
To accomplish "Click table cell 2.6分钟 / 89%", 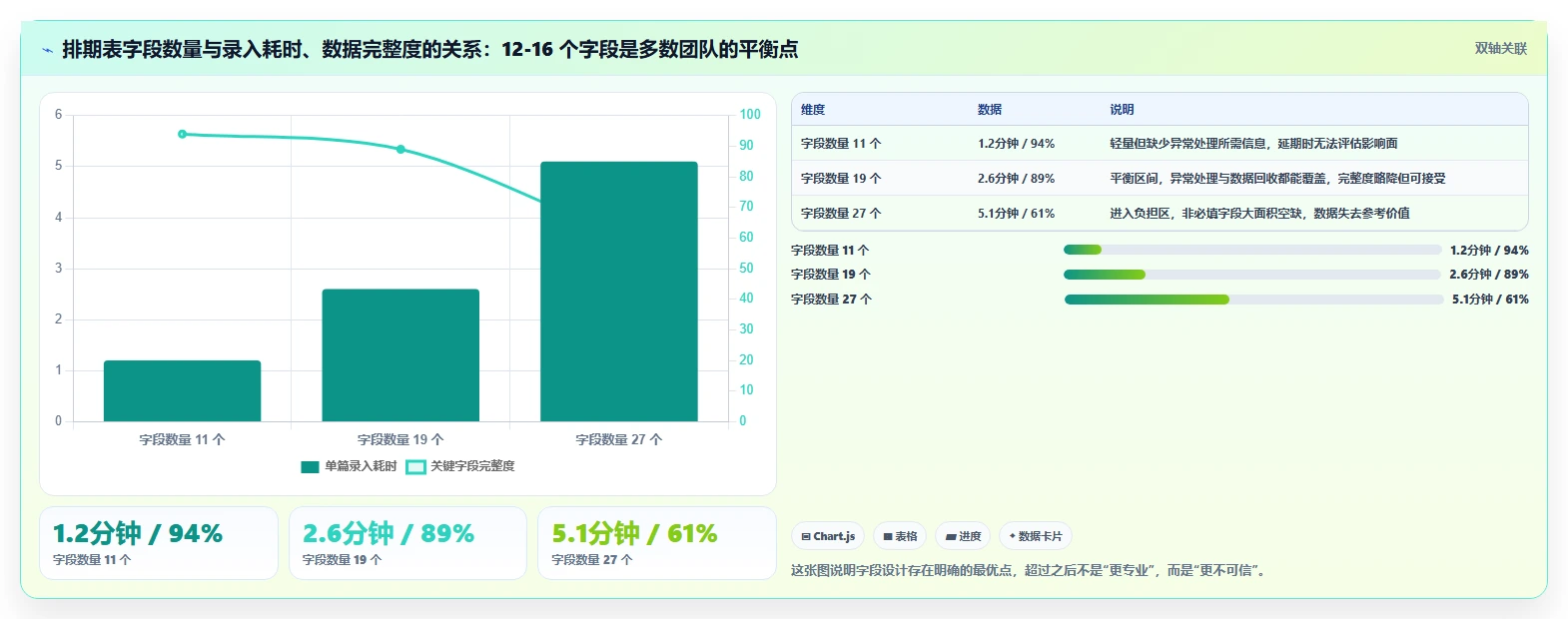I will (1016, 179).
